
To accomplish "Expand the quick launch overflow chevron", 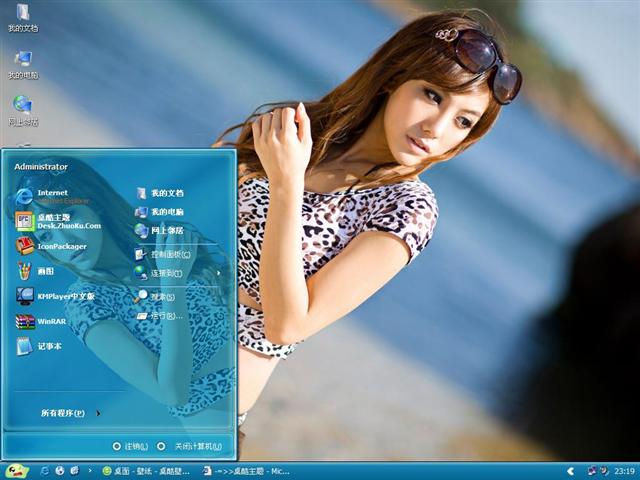I will pos(90,471).
